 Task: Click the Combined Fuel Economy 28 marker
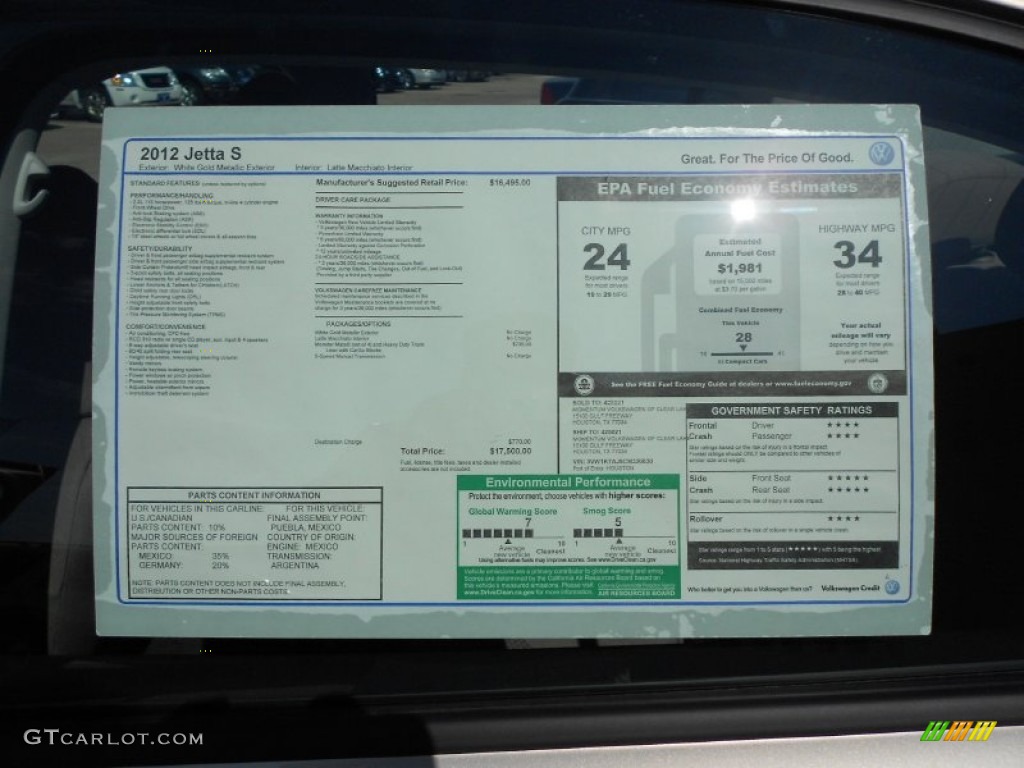click(743, 342)
